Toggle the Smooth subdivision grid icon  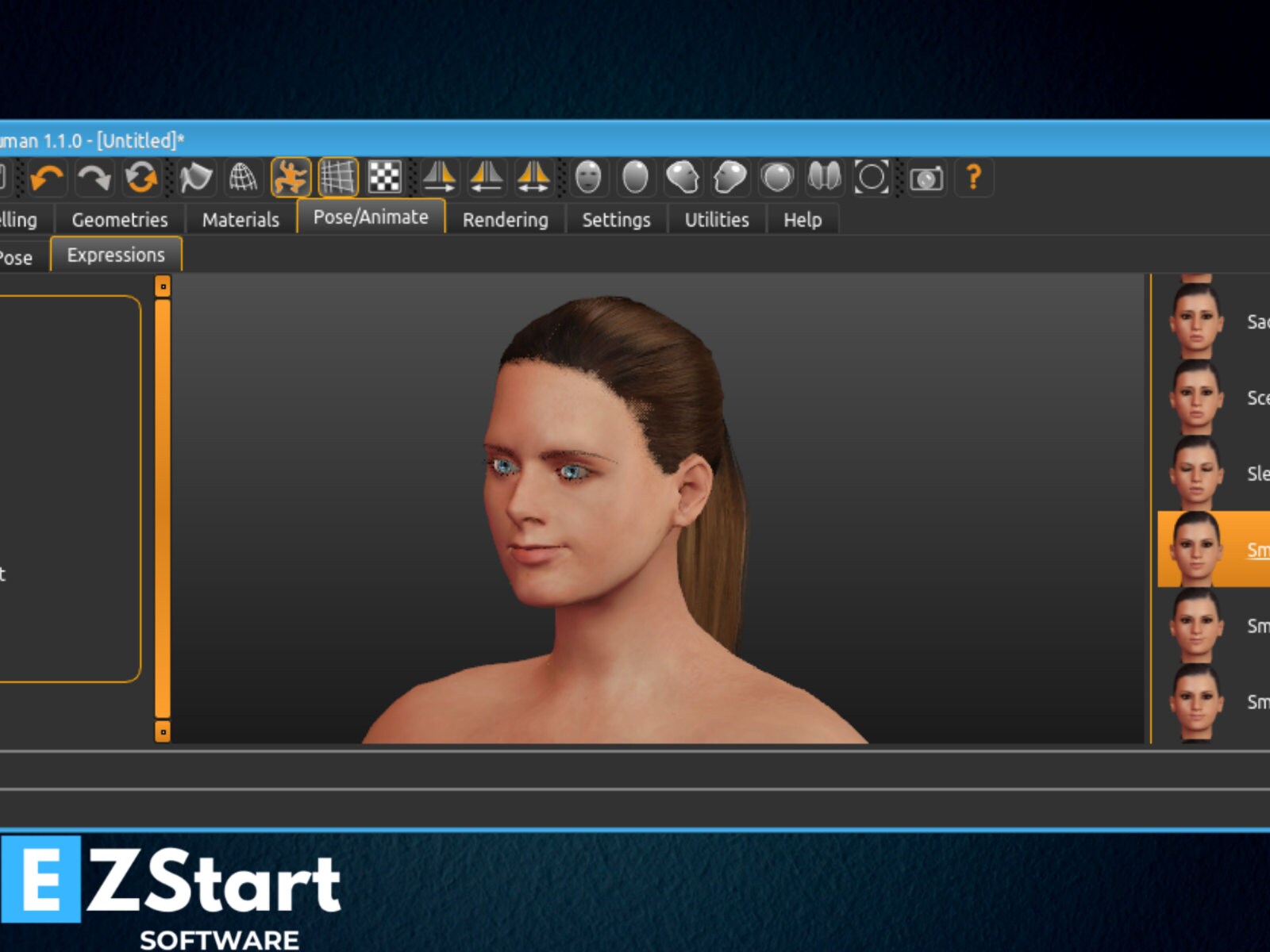coord(340,179)
